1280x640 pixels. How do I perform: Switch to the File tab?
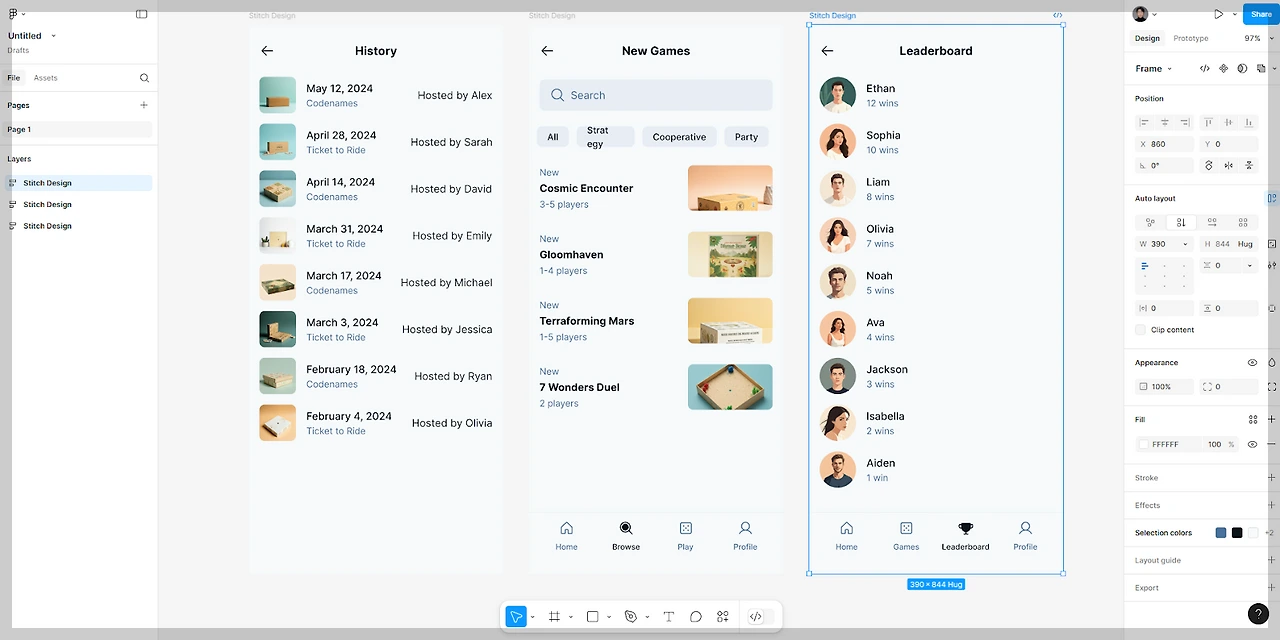pos(14,78)
